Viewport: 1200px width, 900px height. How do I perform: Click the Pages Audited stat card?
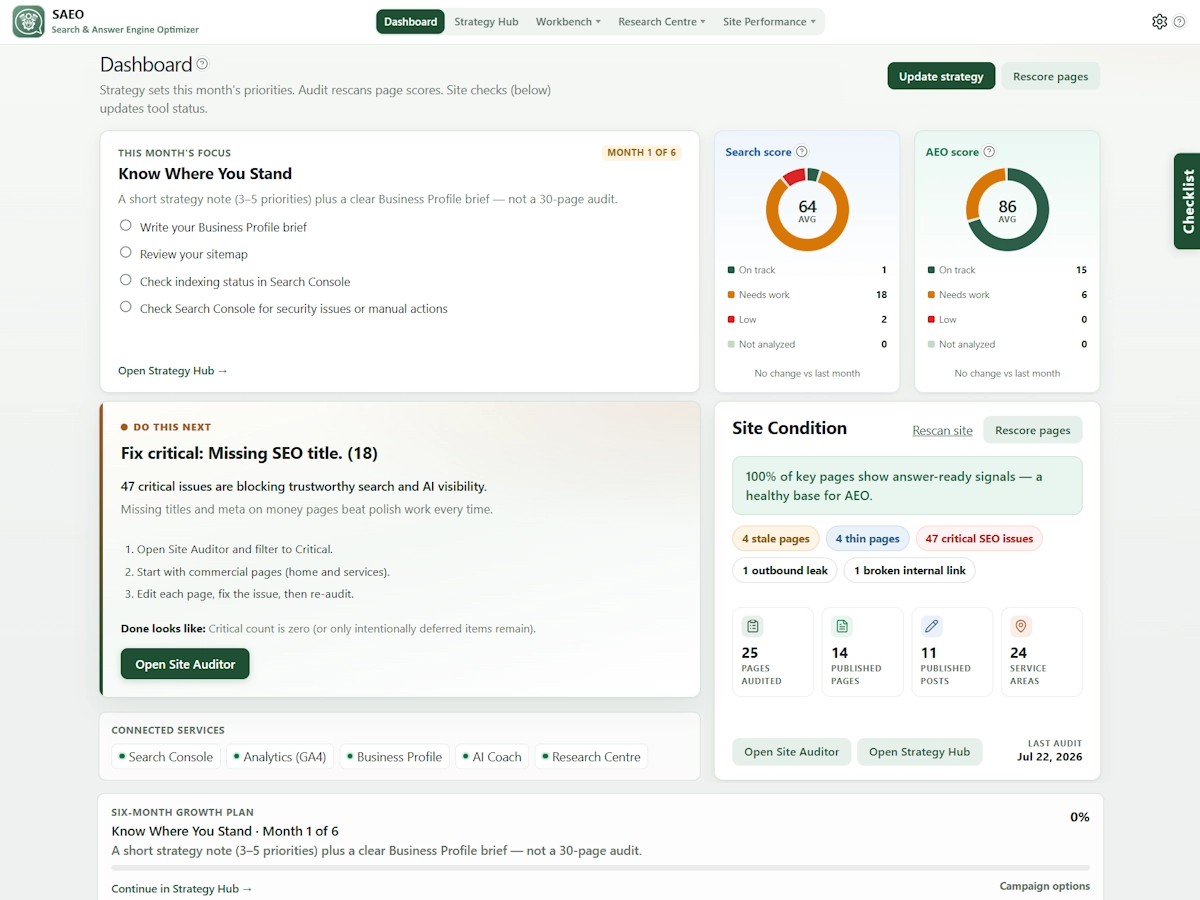click(x=773, y=652)
